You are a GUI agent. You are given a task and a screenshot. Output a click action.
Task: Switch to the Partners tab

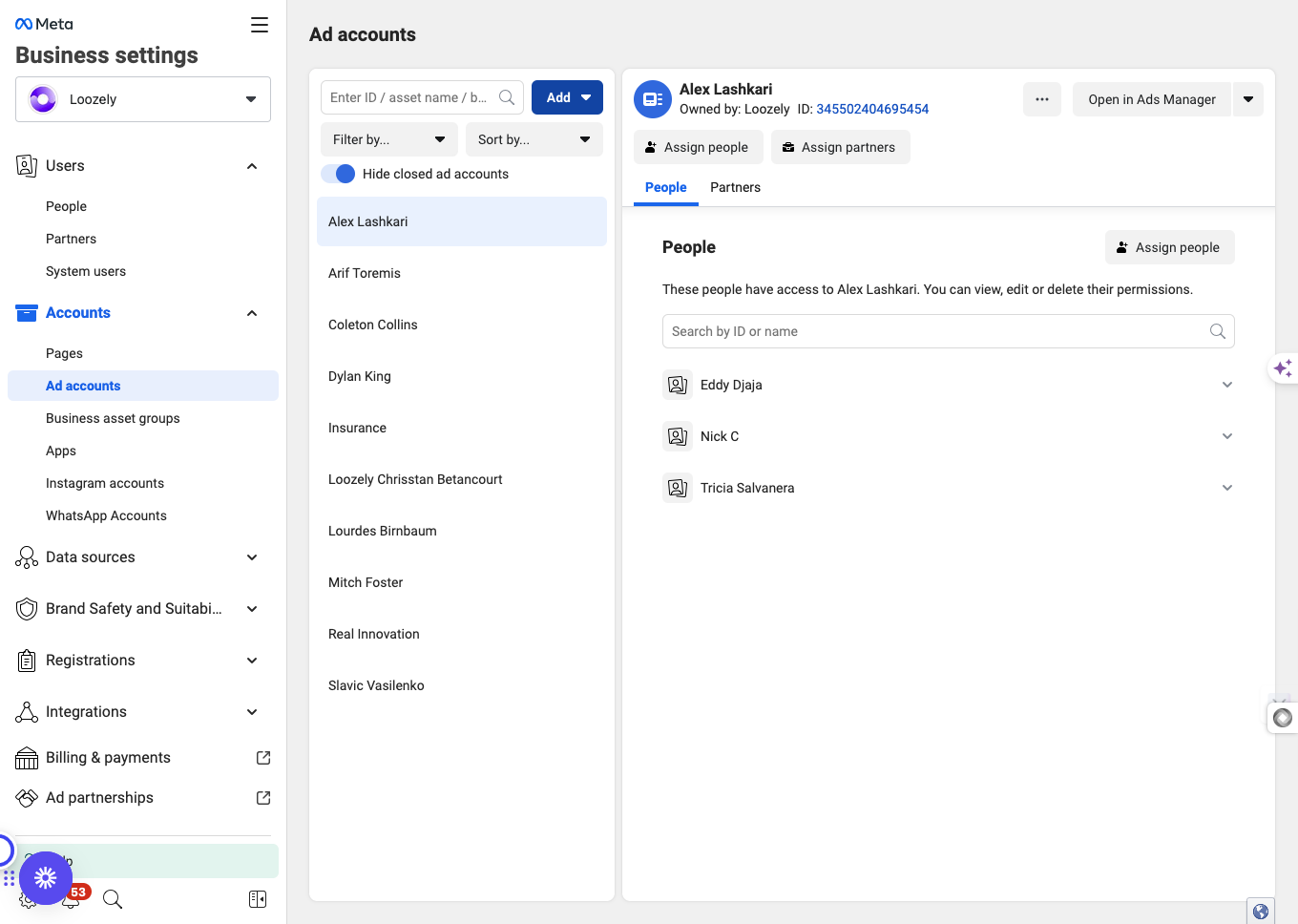point(735,187)
